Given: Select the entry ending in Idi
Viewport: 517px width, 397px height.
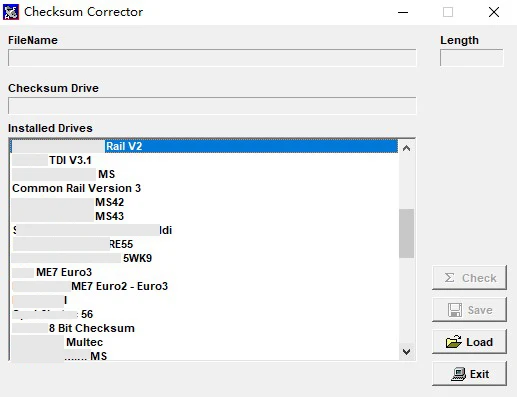Looking at the screenshot, I should click(x=204, y=230).
